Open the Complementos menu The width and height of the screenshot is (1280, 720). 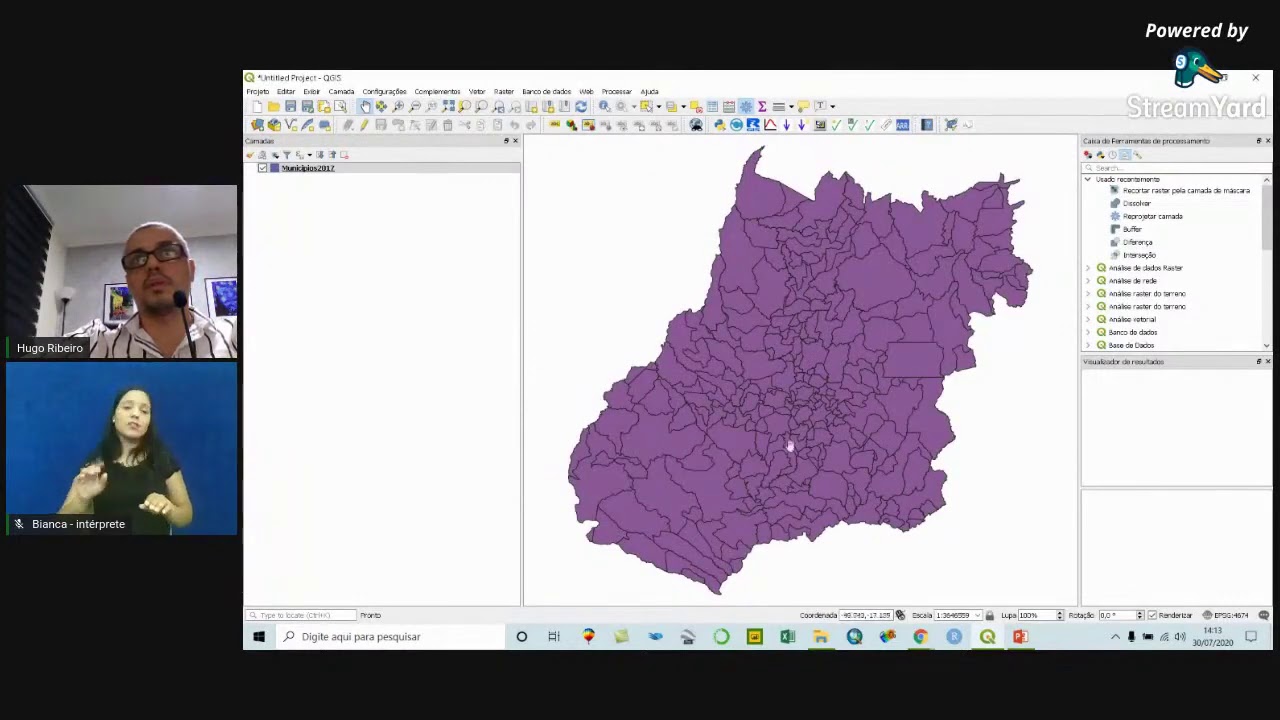(437, 92)
